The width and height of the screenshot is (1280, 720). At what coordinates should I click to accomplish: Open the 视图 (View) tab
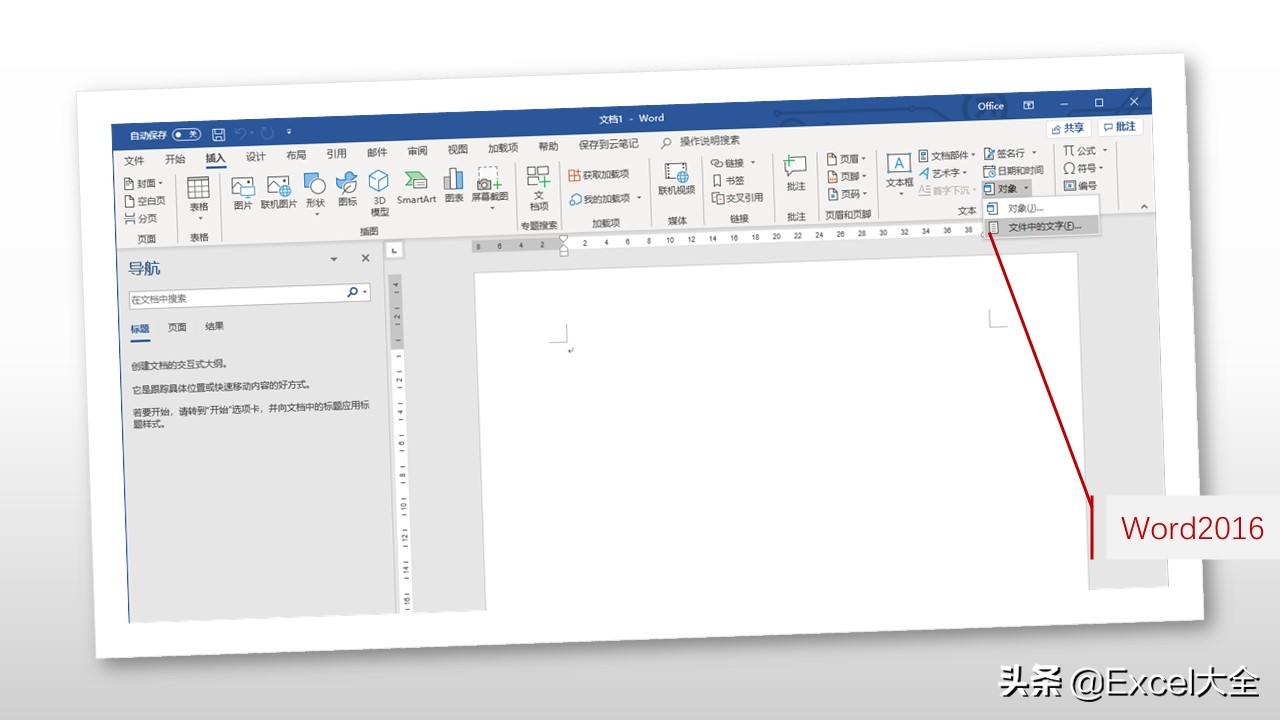point(458,150)
